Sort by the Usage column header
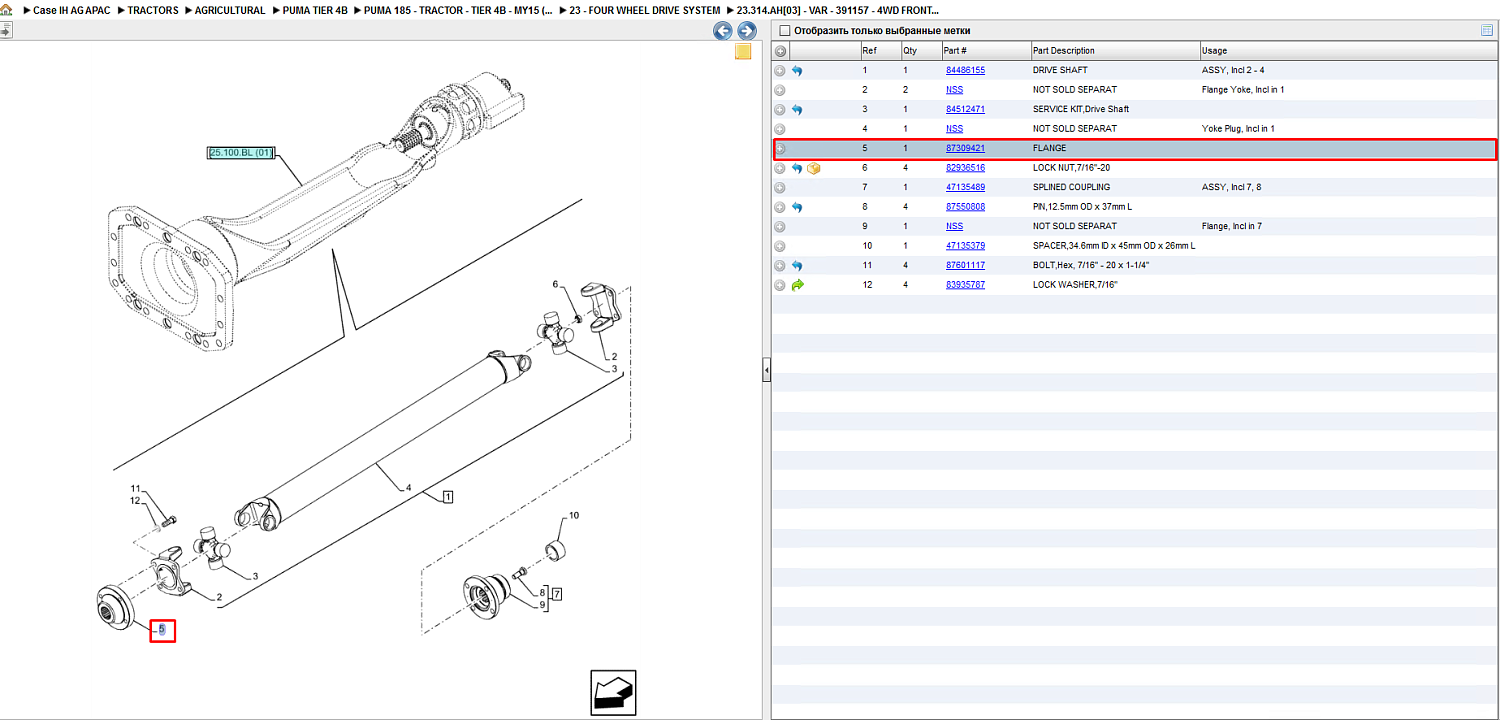The height and width of the screenshot is (720, 1500). (1347, 51)
